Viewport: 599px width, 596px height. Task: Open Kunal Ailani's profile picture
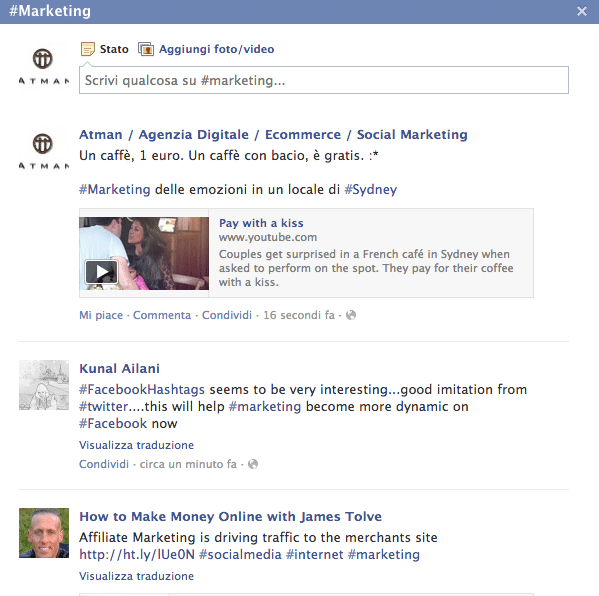coord(44,385)
